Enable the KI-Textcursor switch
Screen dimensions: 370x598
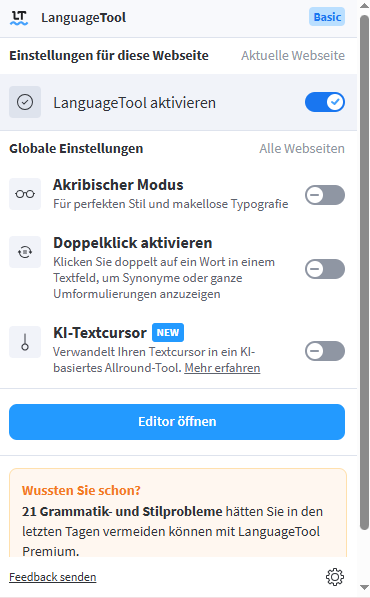coord(325,351)
